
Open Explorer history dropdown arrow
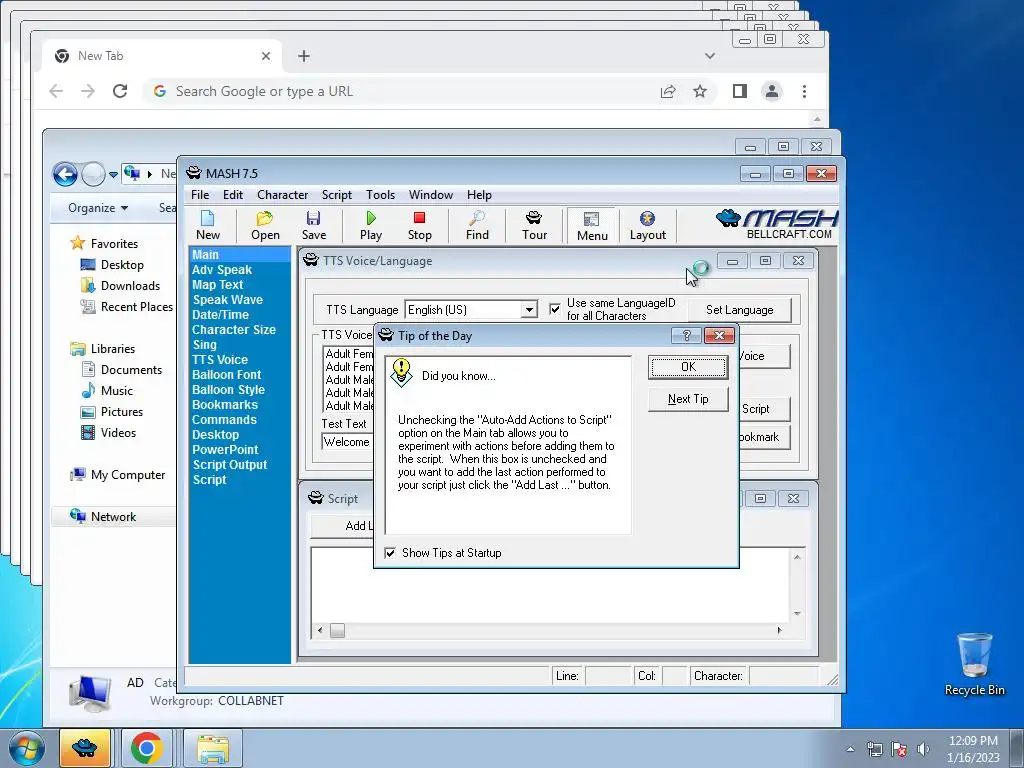pos(114,174)
